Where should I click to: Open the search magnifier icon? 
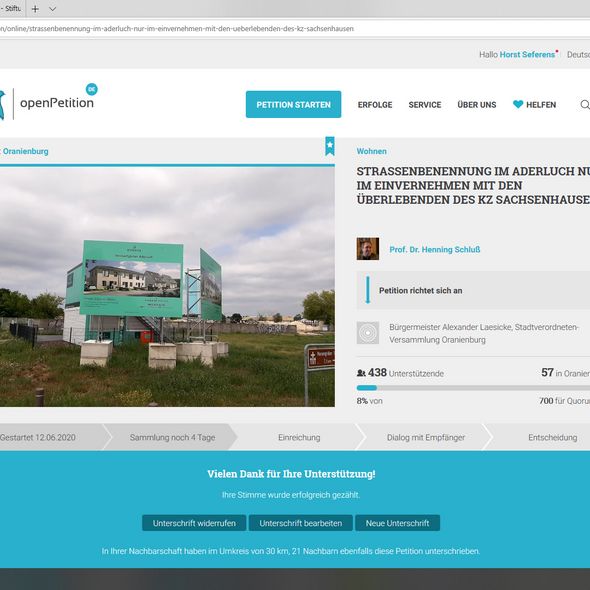click(x=585, y=105)
